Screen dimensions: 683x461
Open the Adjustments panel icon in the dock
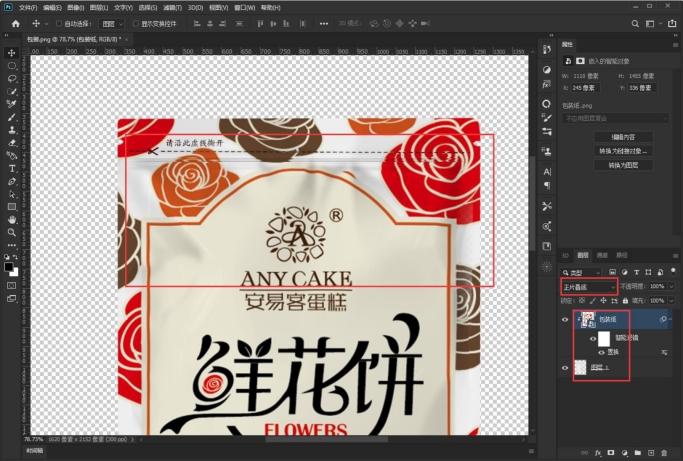[x=547, y=70]
